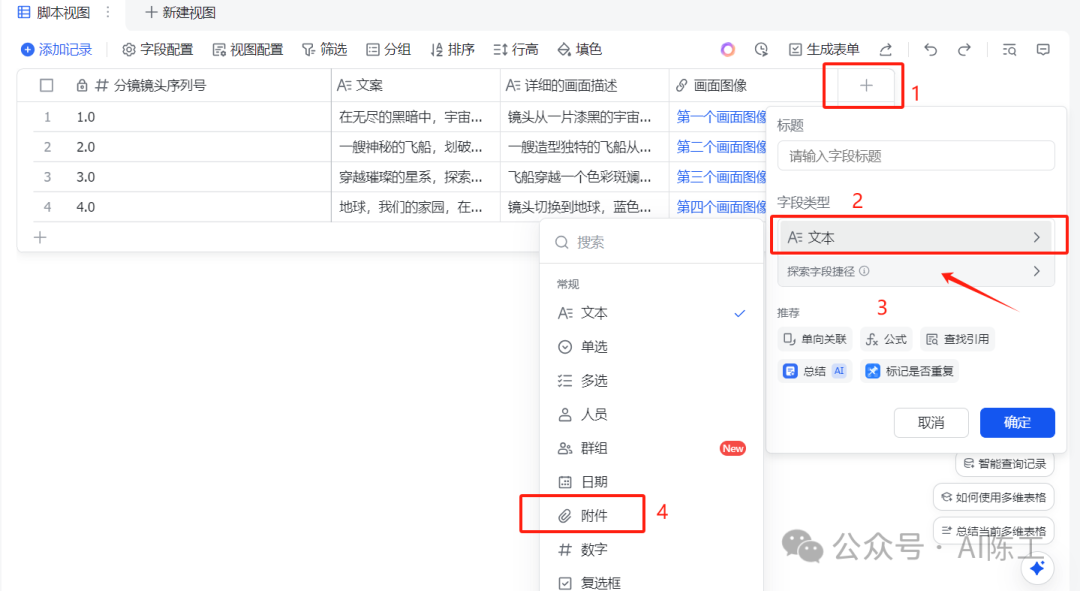Screen dimensions: 1080x591
Task: Click the redo arrow icon
Action: click(964, 49)
